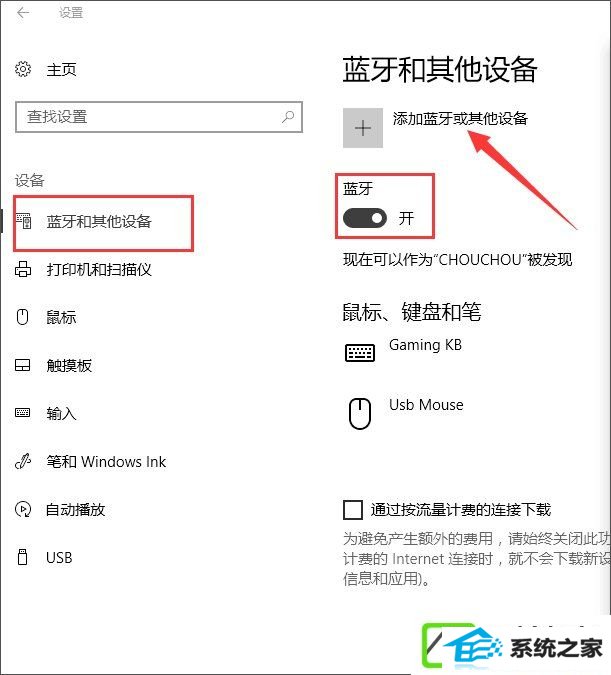Click the pen and Windows Ink icon
The height and width of the screenshot is (675, 611).
pyautogui.click(x=23, y=461)
